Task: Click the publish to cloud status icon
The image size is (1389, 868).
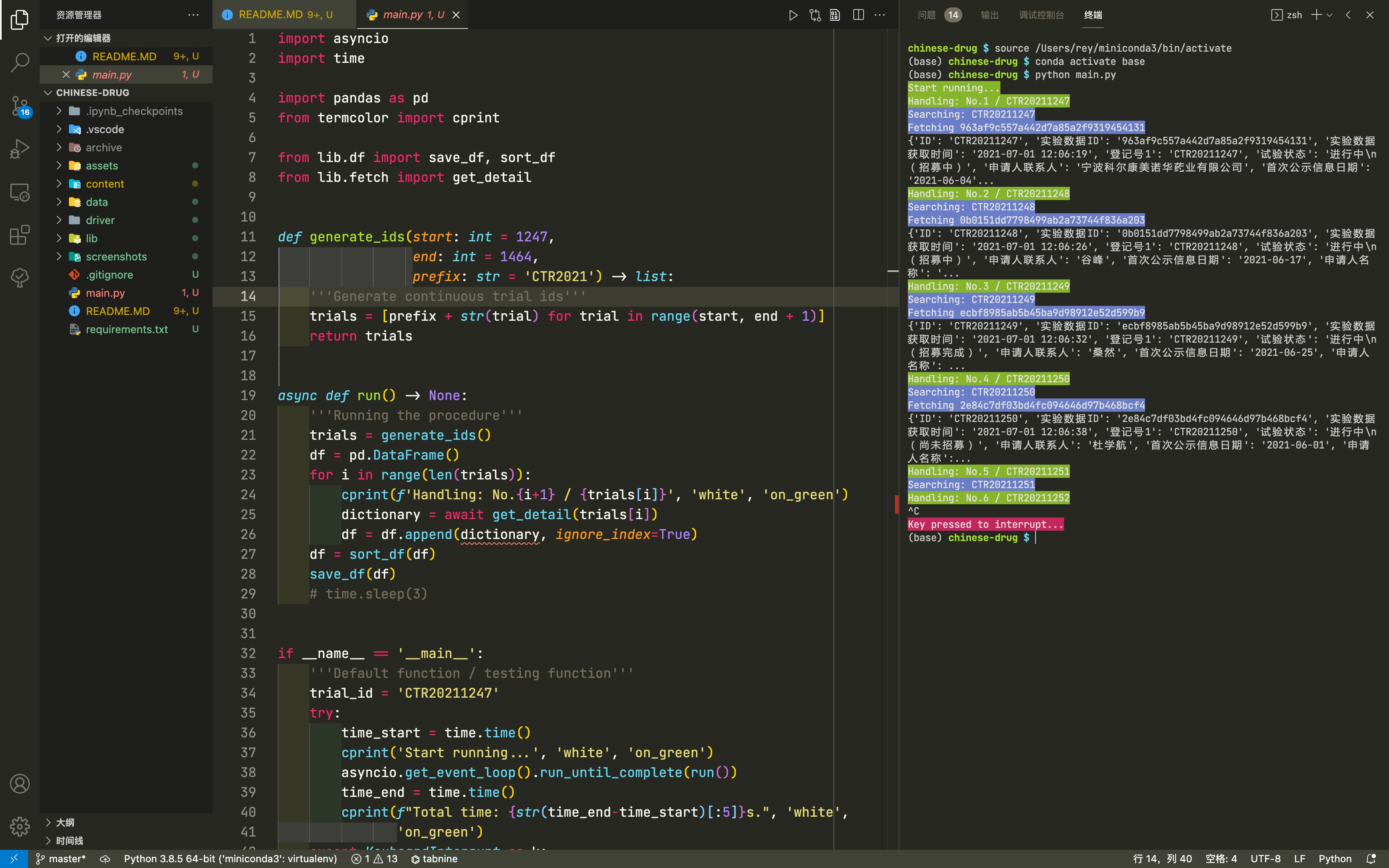Action: (105, 859)
